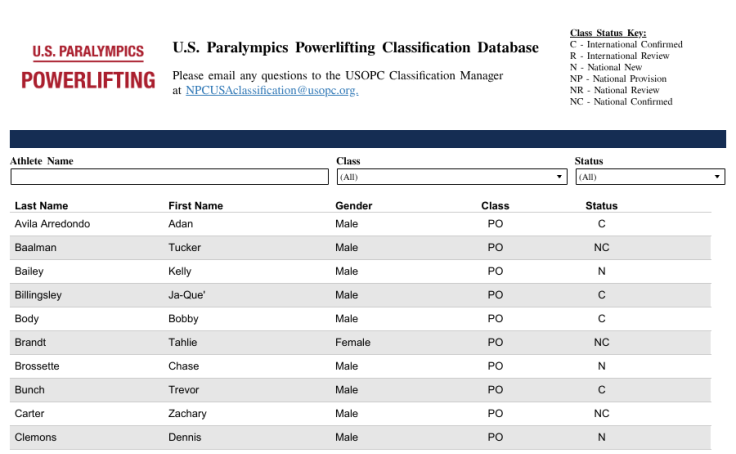Click the Athlete Name search field

[169, 177]
